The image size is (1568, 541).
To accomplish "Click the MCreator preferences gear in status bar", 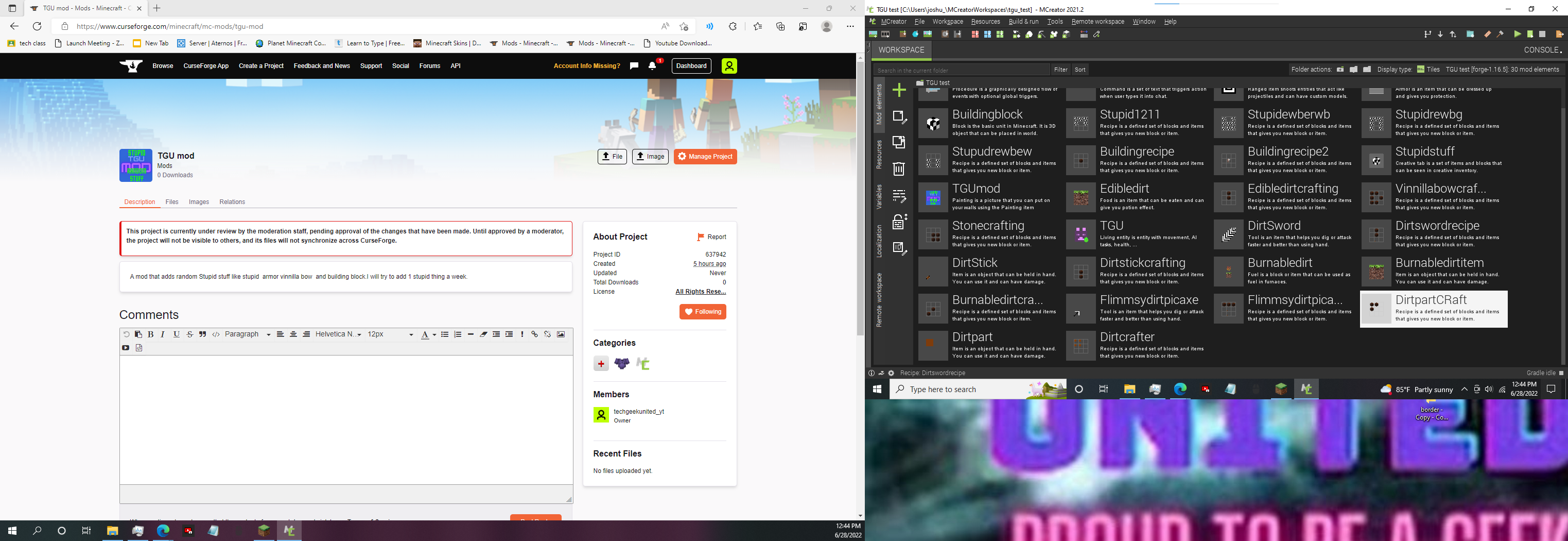I will click(x=891, y=373).
